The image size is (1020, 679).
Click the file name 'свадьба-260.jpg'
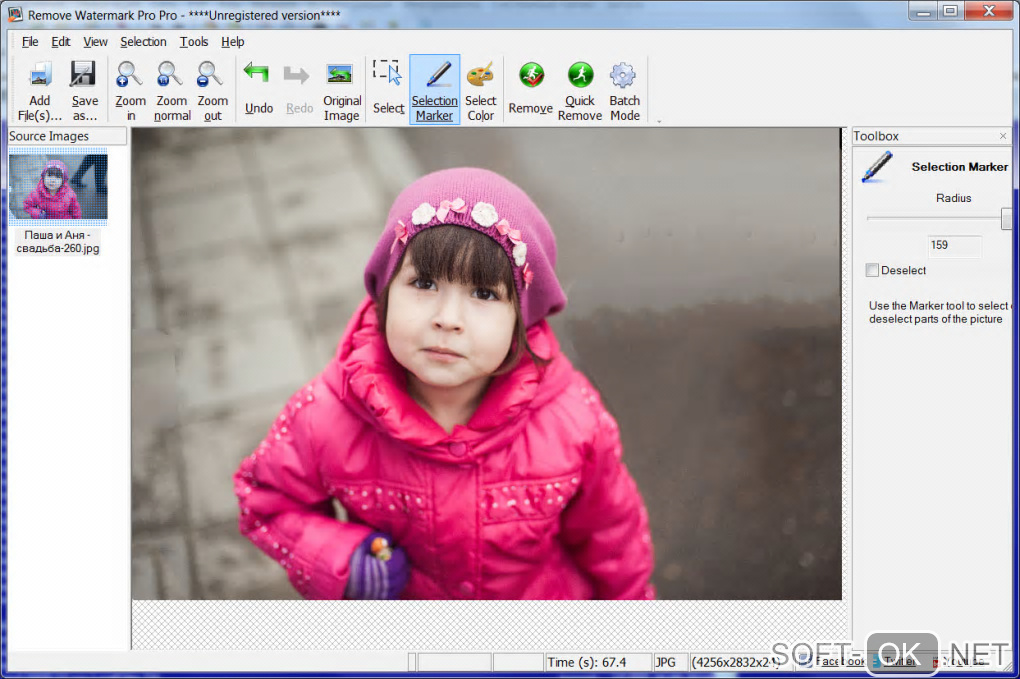58,248
